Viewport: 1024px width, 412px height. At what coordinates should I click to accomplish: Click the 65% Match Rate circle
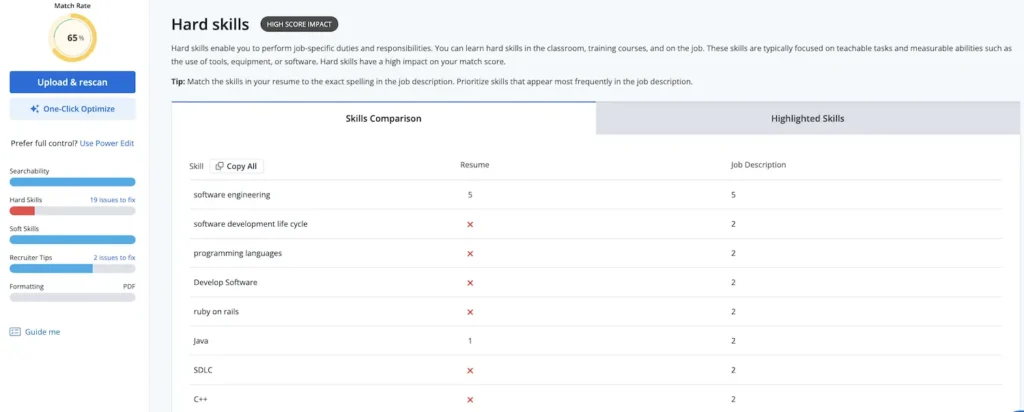(x=72, y=38)
